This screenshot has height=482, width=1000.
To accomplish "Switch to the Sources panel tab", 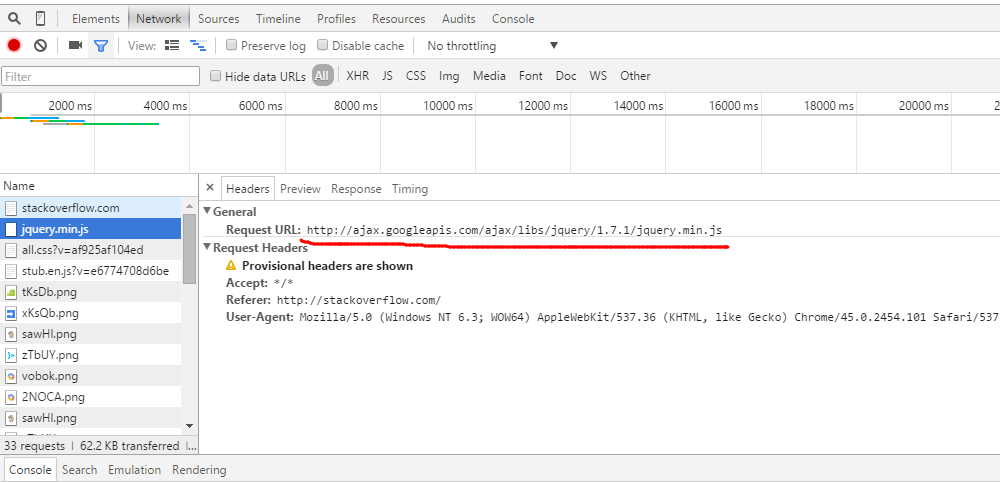I will pyautogui.click(x=218, y=18).
